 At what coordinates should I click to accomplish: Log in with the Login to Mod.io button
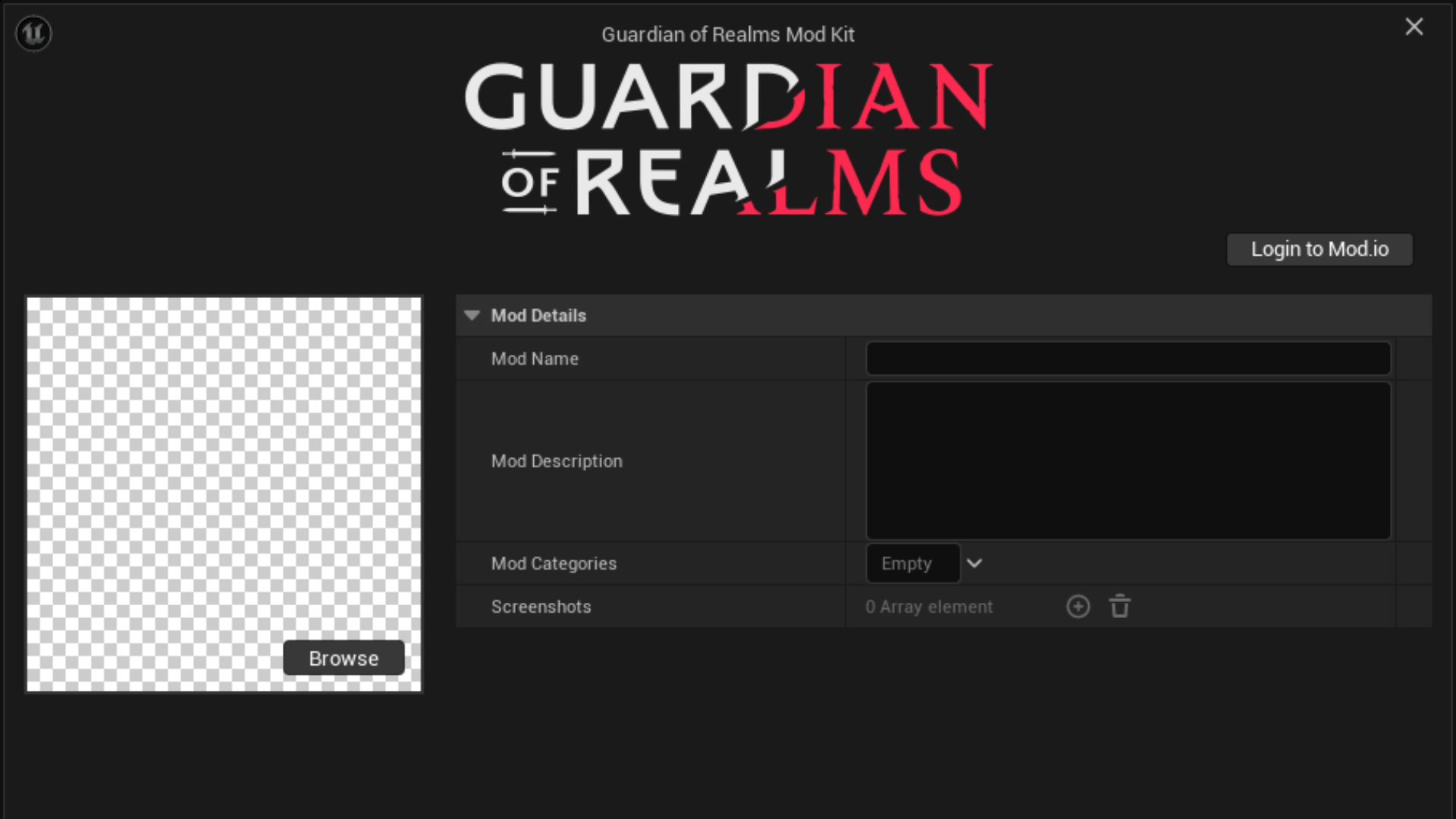(x=1319, y=249)
